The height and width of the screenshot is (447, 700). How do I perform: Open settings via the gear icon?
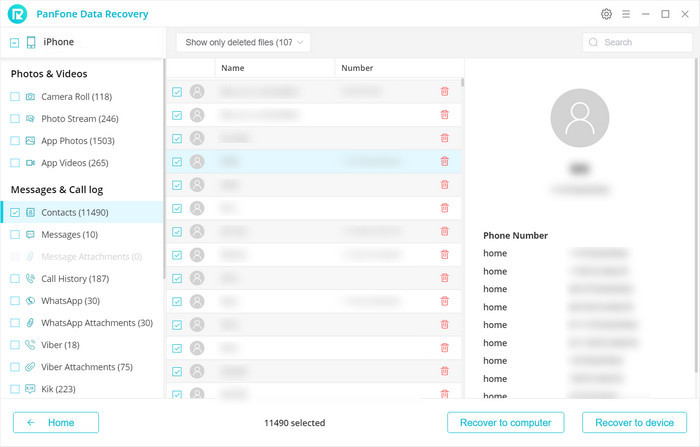point(606,14)
